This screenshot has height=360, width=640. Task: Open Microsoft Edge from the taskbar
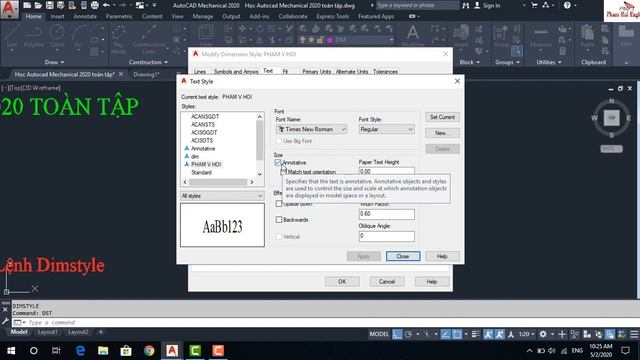pos(80,351)
